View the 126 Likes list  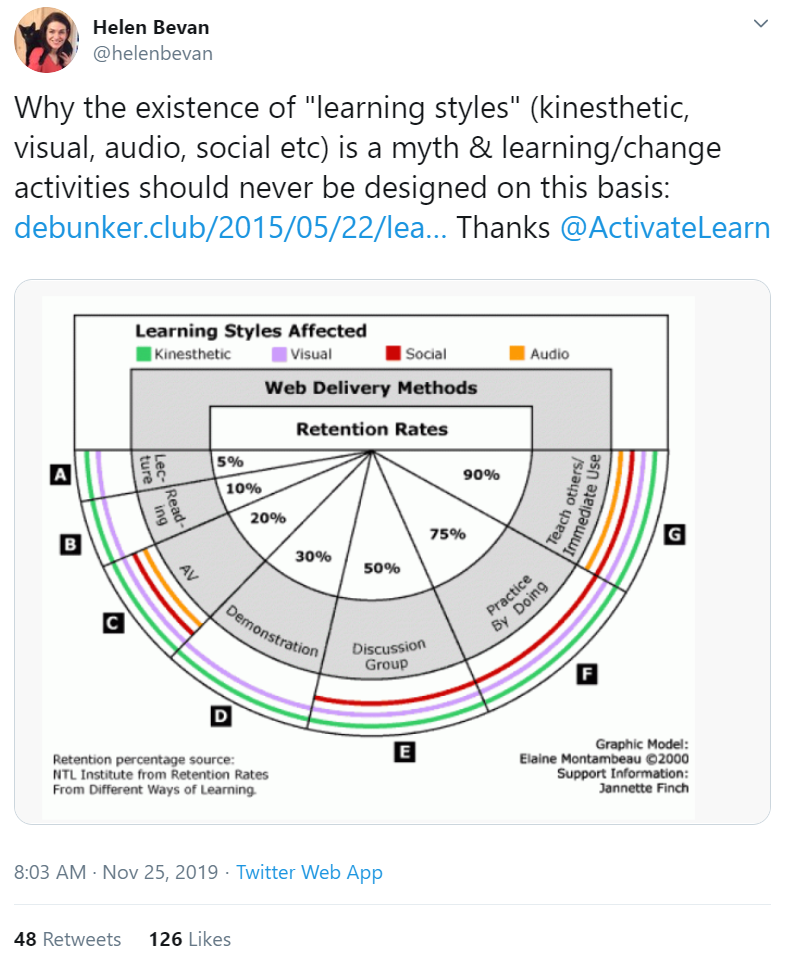190,939
